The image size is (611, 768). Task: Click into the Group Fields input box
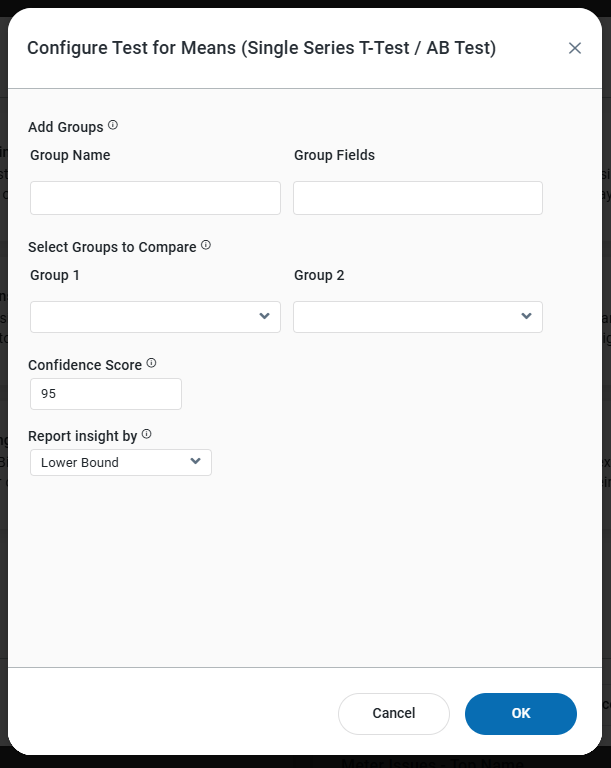tap(418, 198)
